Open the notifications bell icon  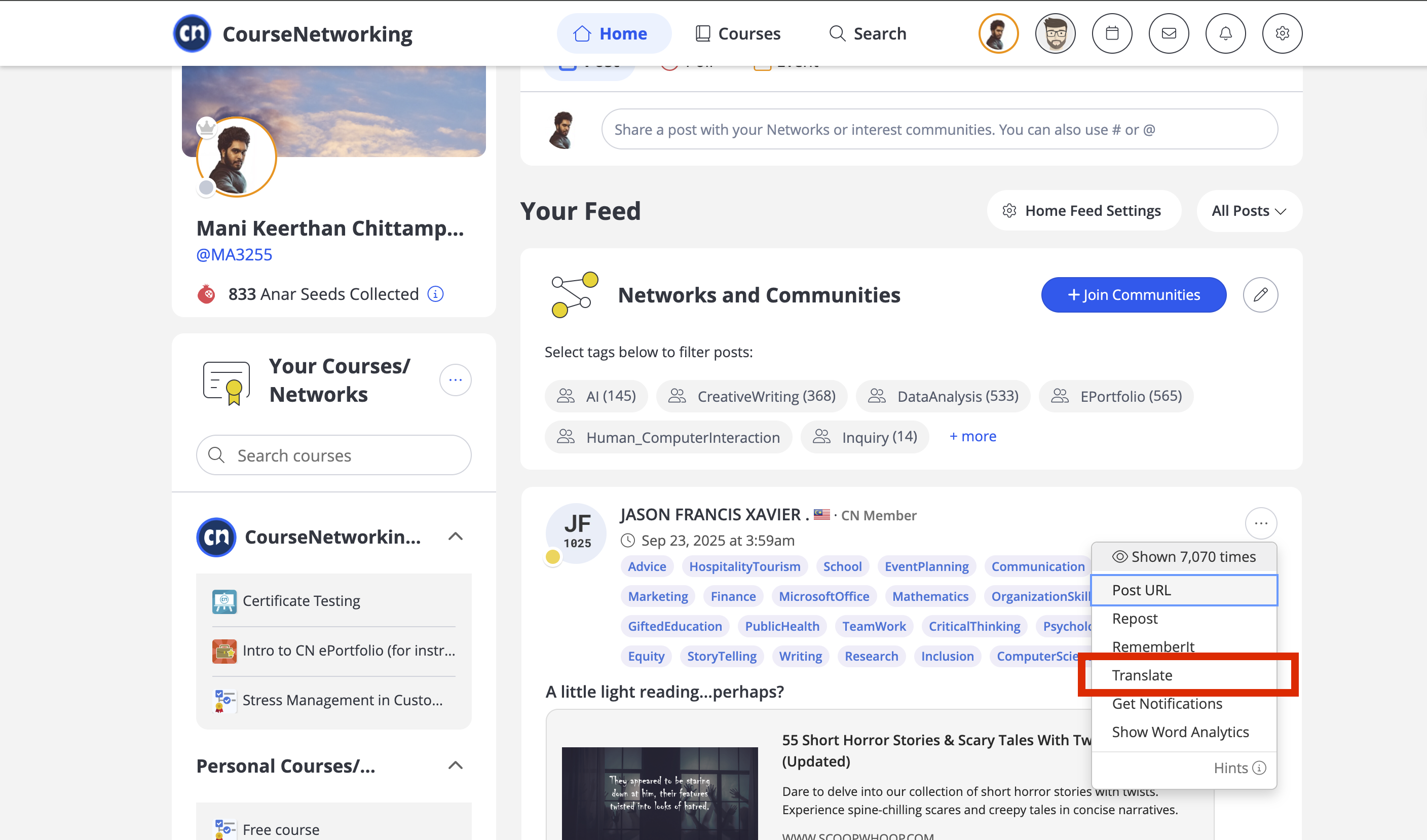click(1225, 33)
